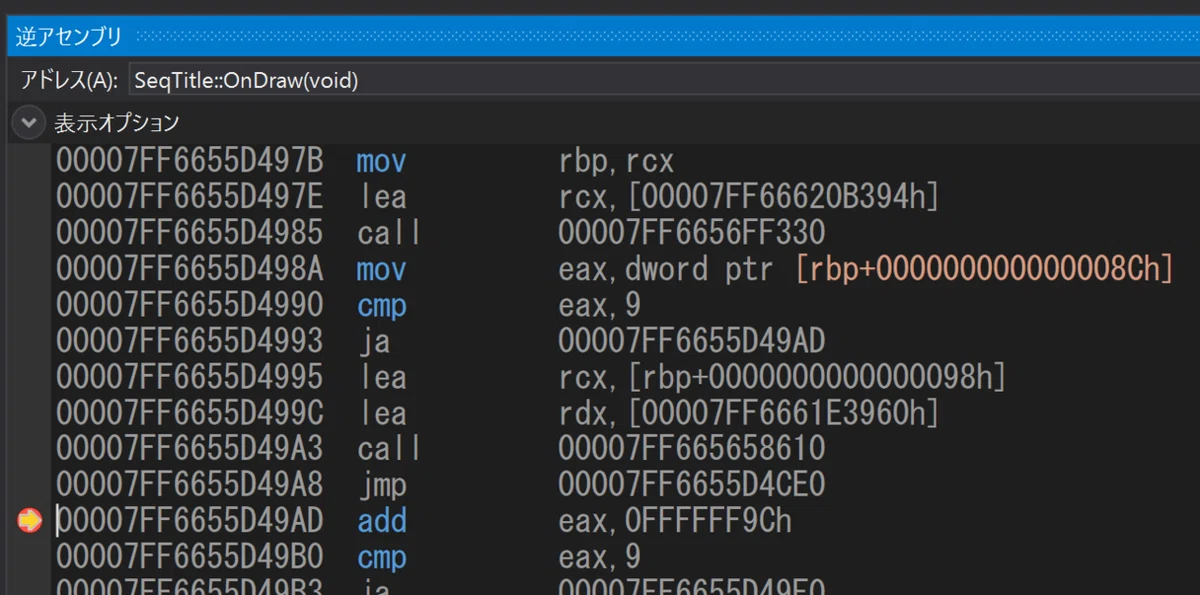Click operand eax,0FFFFFF9Ch

tap(675, 521)
